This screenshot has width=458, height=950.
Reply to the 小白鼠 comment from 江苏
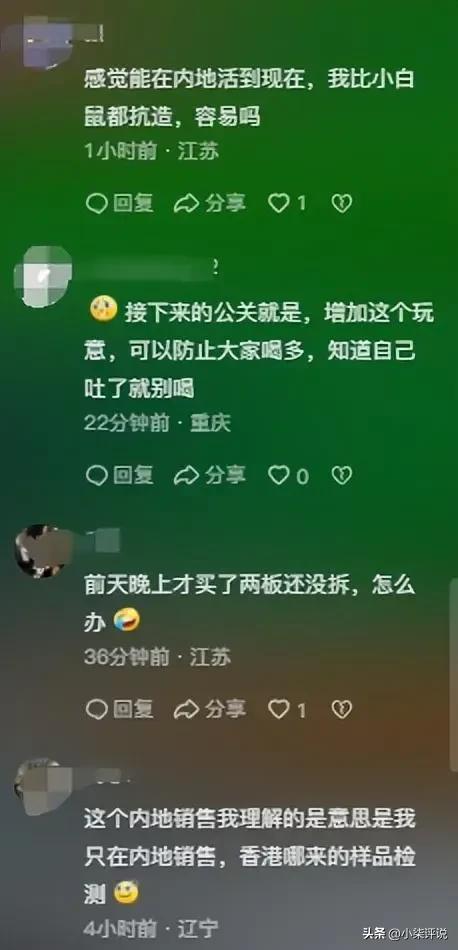pos(119,204)
